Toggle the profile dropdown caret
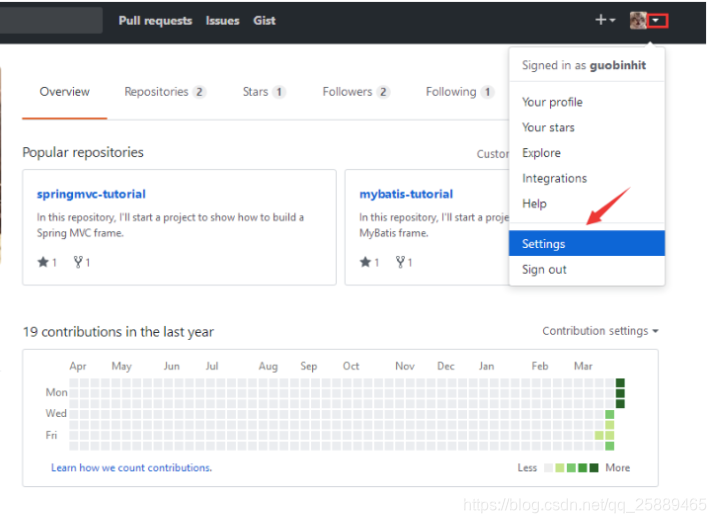The width and height of the screenshot is (716, 523). (x=657, y=21)
